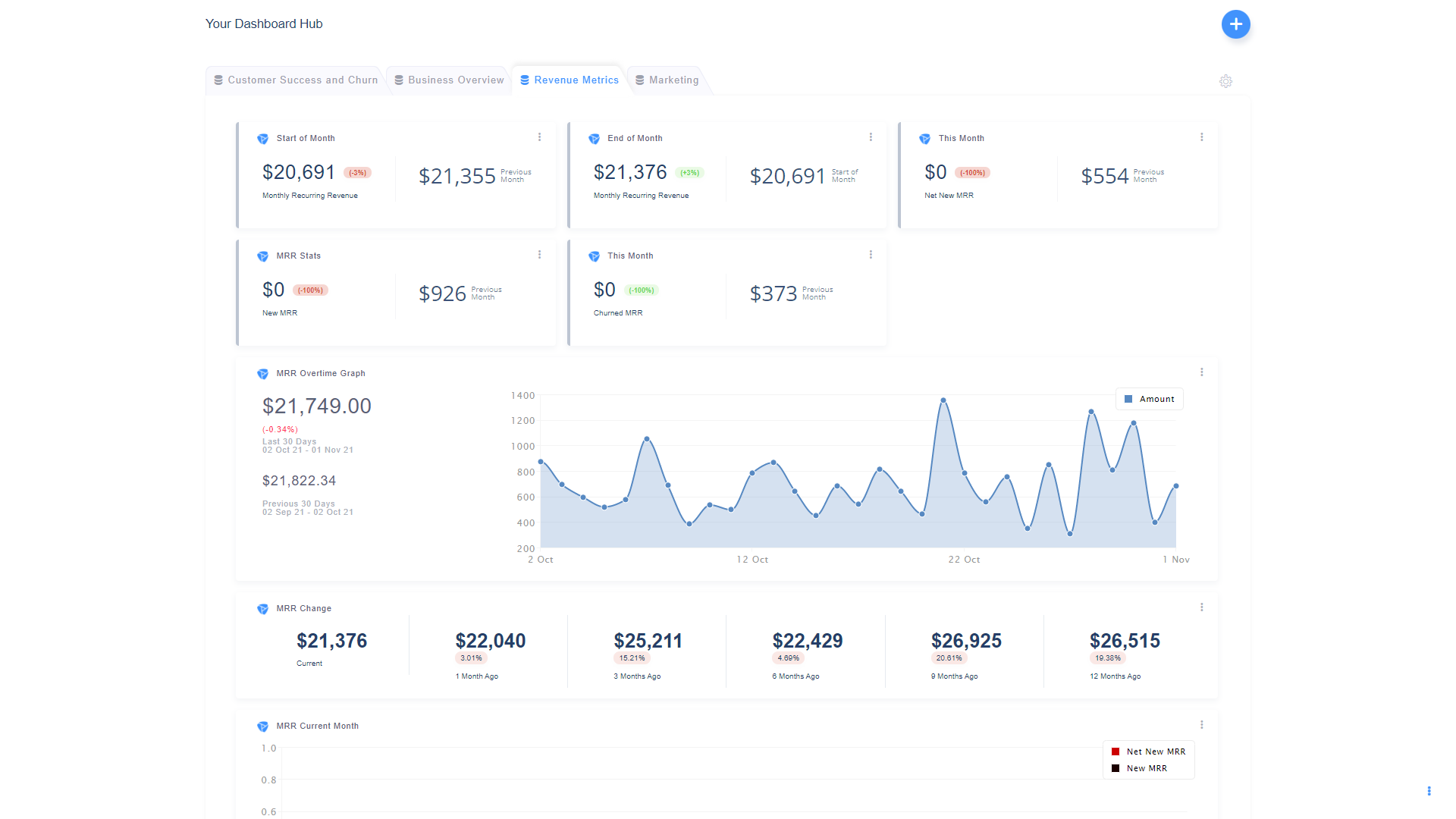Click the $926 Previous Month New MRR value
Image resolution: width=1456 pixels, height=819 pixels.
pyautogui.click(x=443, y=293)
